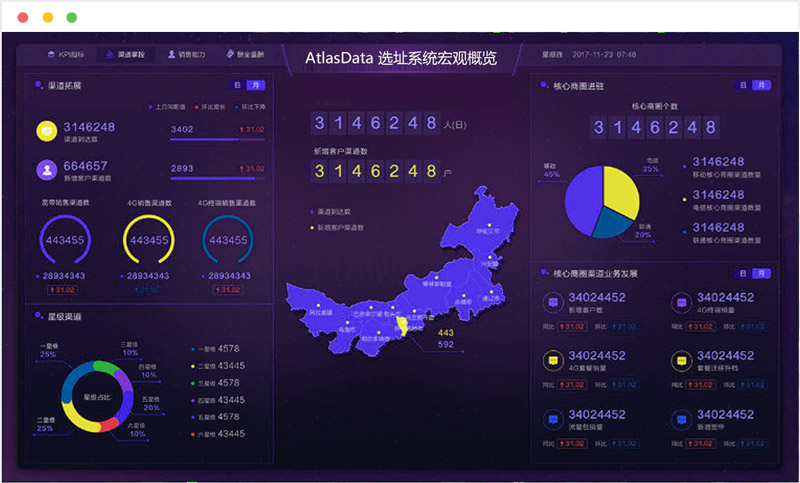The image size is (800, 483).
Task: Click the blue 新增宽带 card icon
Action: click(681, 419)
